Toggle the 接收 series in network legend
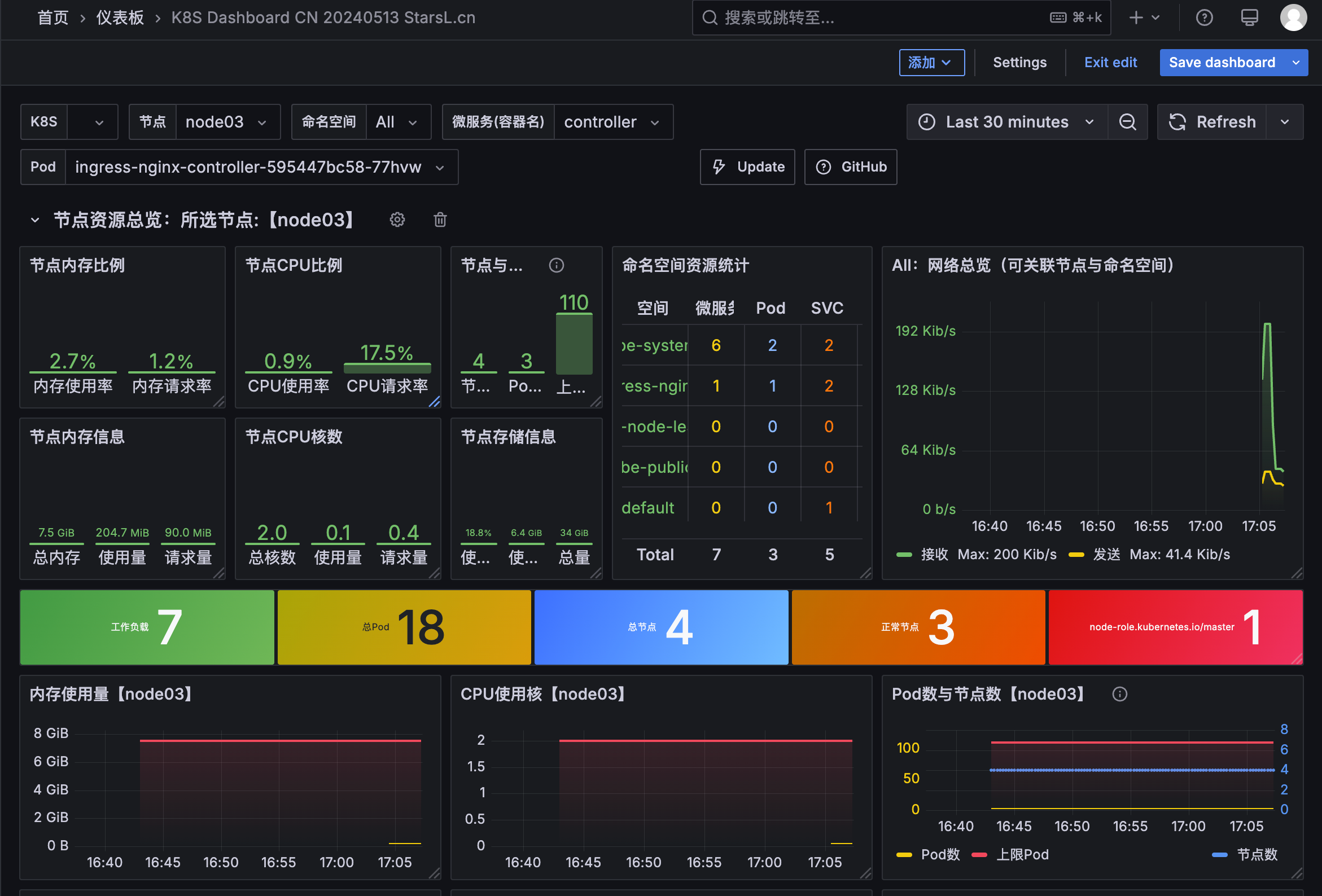1322x896 pixels. coord(934,554)
